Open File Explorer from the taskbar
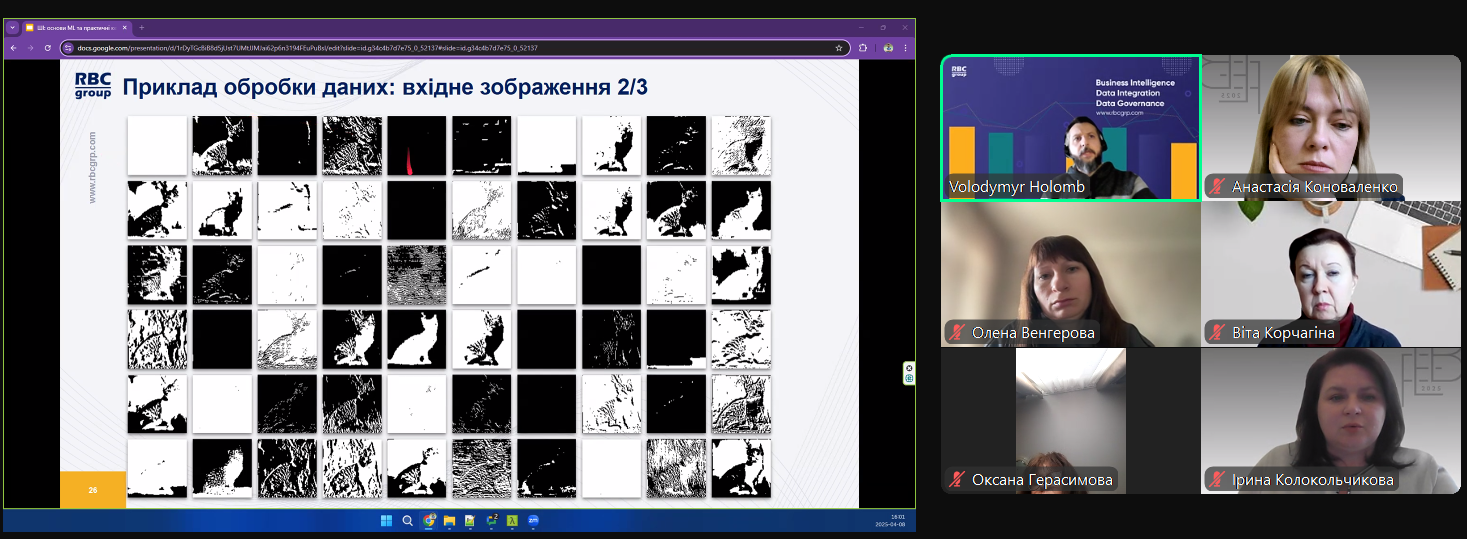The width and height of the screenshot is (1467, 539). click(449, 520)
